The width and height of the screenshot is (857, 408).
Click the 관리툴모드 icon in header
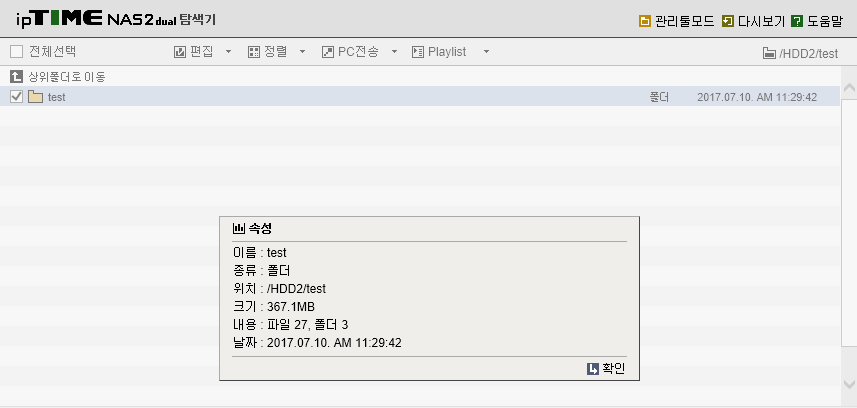(645, 21)
